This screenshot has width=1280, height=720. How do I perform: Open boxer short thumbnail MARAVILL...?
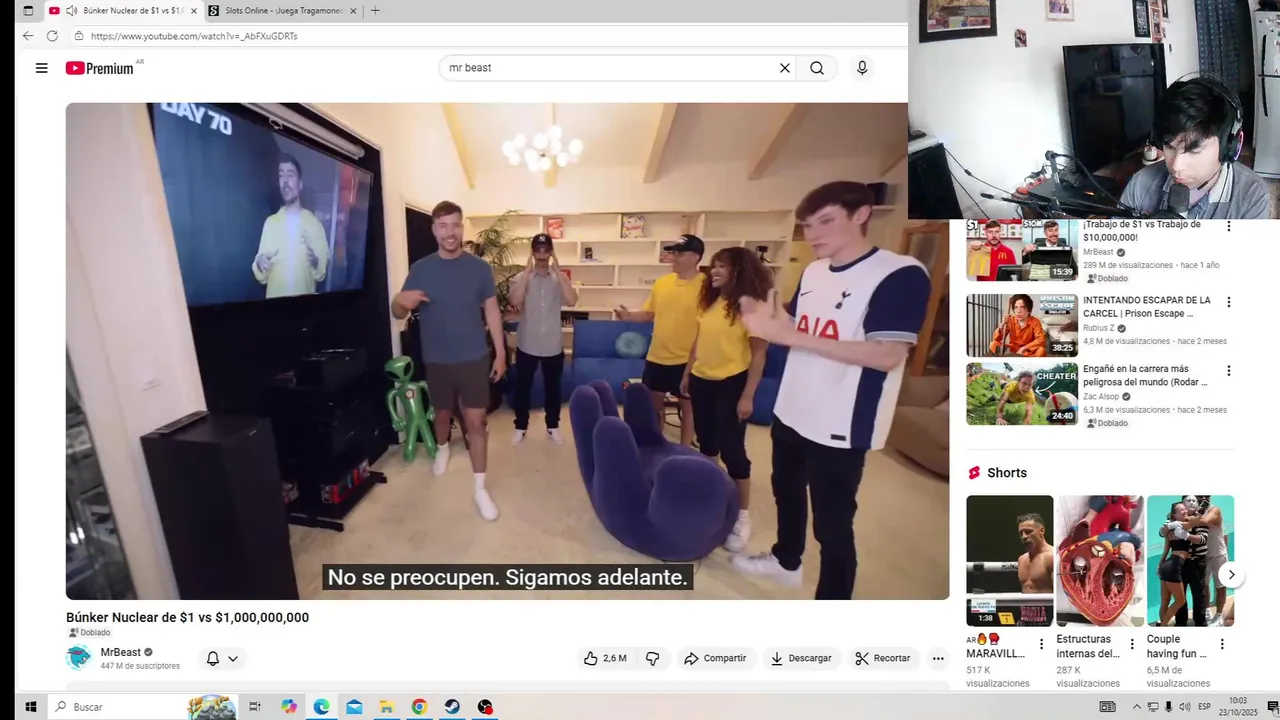[x=1009, y=561]
